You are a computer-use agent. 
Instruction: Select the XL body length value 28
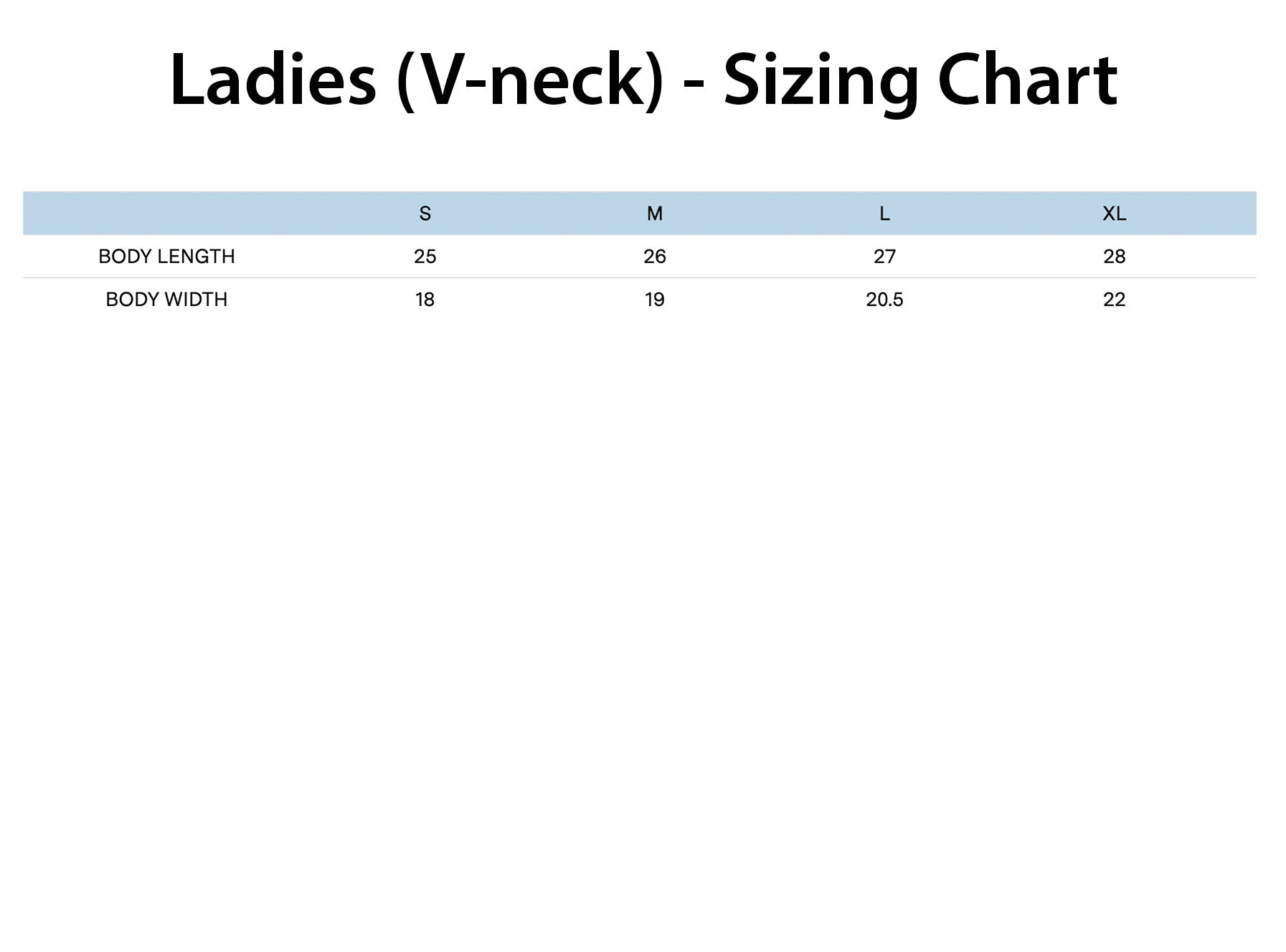point(1114,257)
